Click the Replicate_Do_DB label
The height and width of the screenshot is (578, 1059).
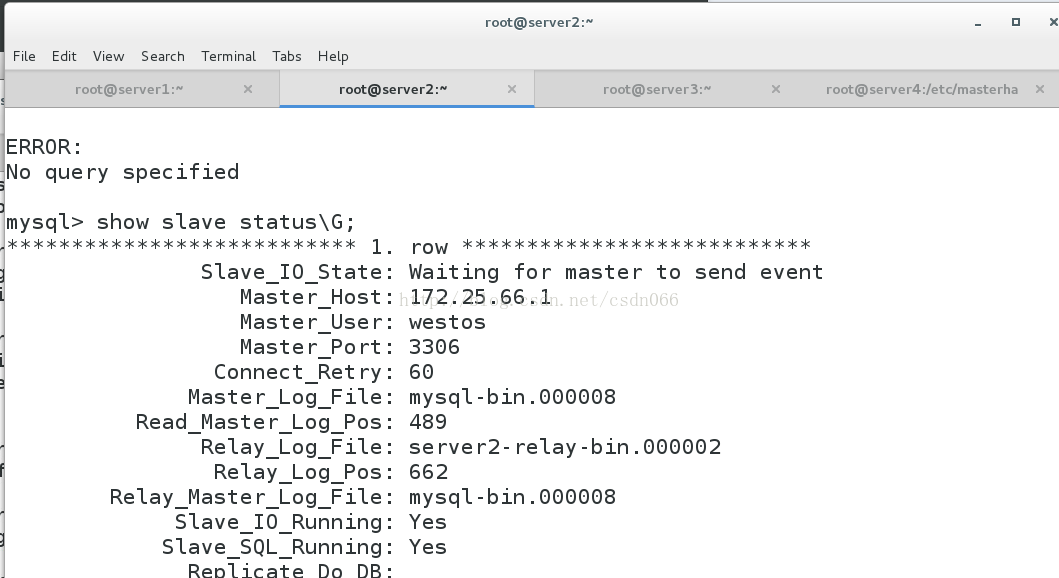pyautogui.click(x=290, y=570)
